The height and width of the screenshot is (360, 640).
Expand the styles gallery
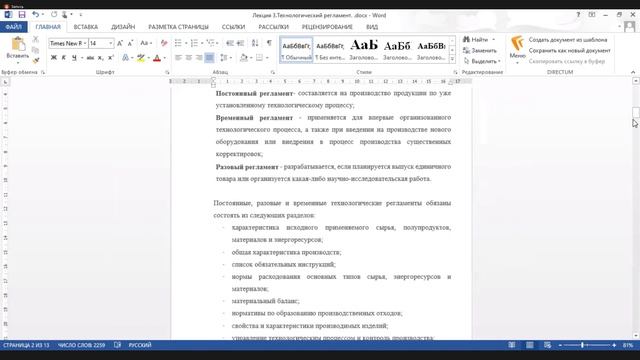(452, 59)
